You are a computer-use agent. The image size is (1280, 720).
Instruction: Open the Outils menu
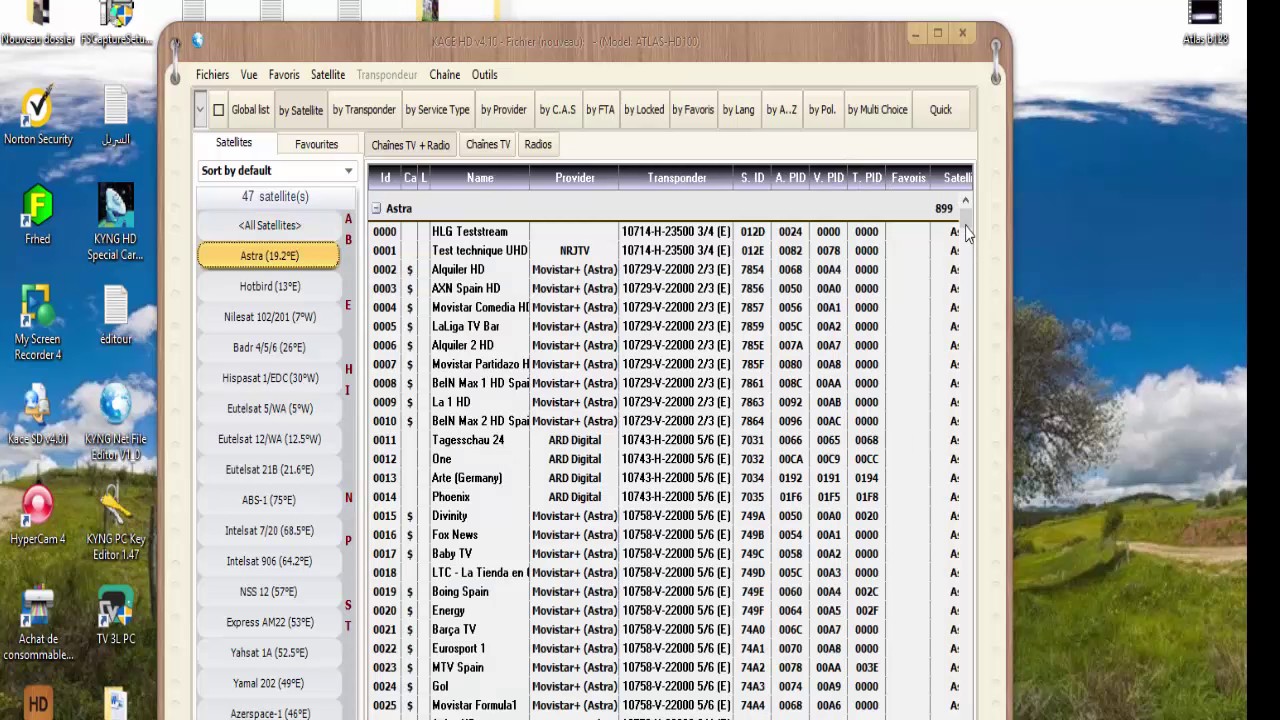pyautogui.click(x=485, y=75)
